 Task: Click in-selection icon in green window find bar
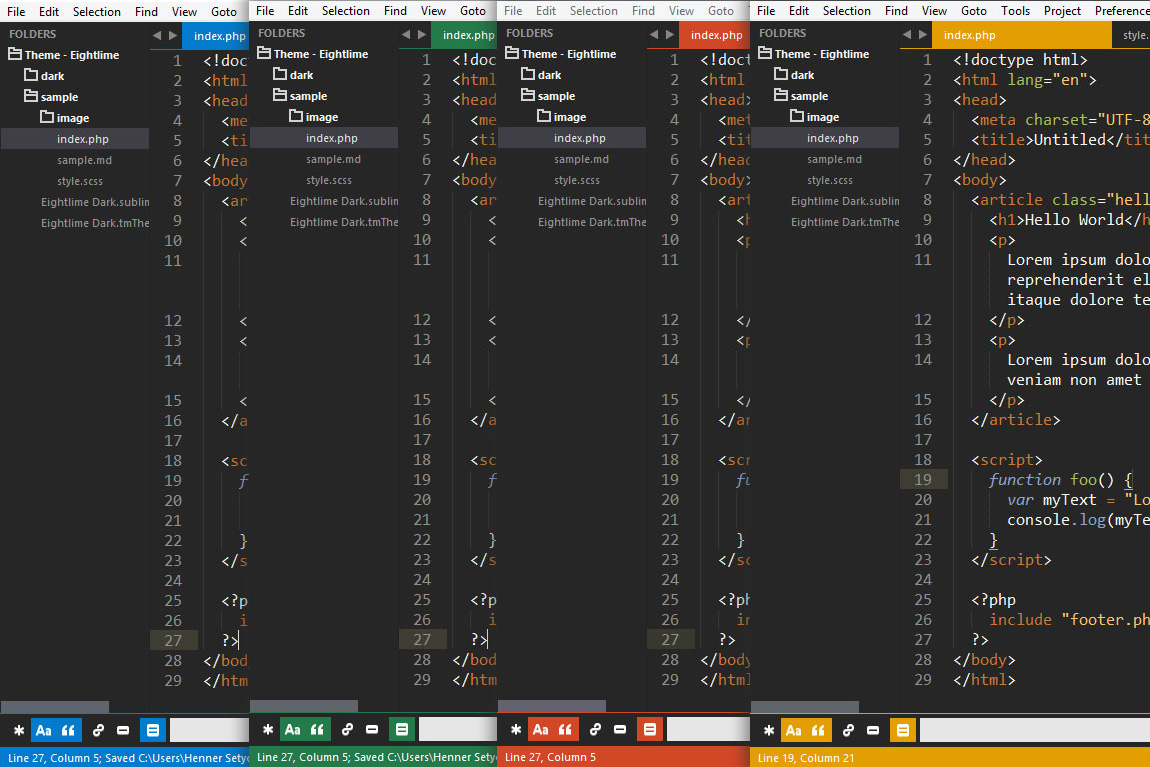(x=372, y=730)
